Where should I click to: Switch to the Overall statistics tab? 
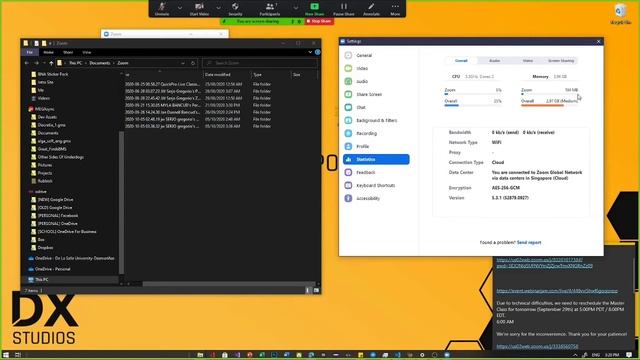(461, 60)
